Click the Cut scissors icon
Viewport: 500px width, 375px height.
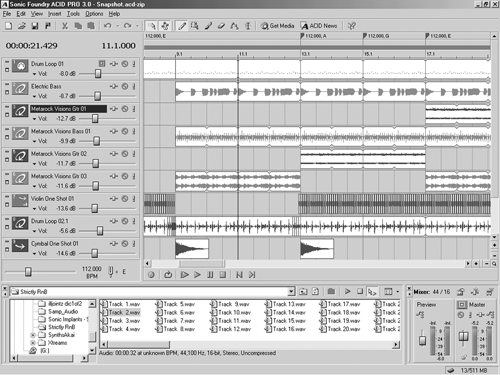(65, 26)
